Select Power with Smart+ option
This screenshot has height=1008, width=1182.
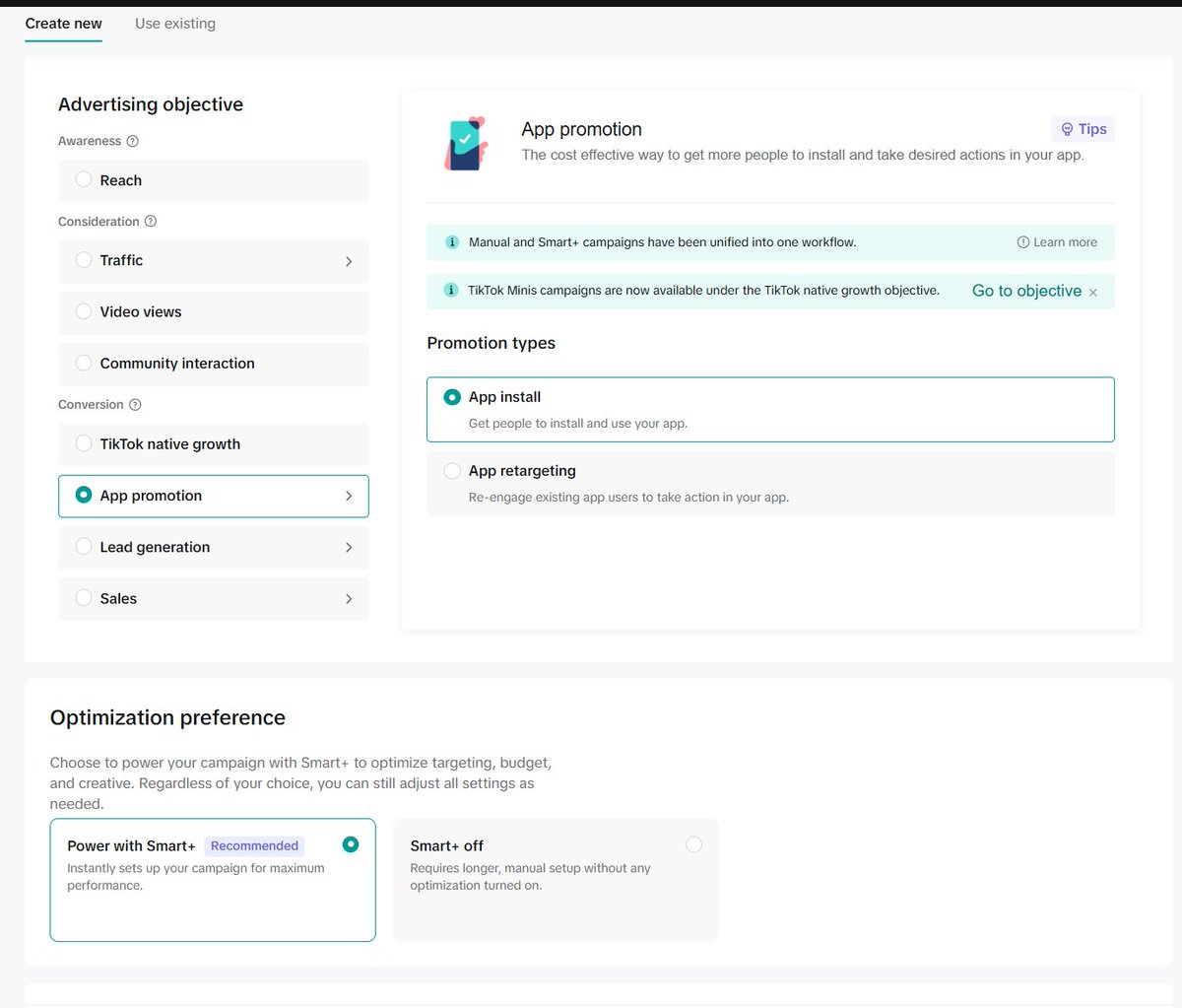[x=213, y=880]
